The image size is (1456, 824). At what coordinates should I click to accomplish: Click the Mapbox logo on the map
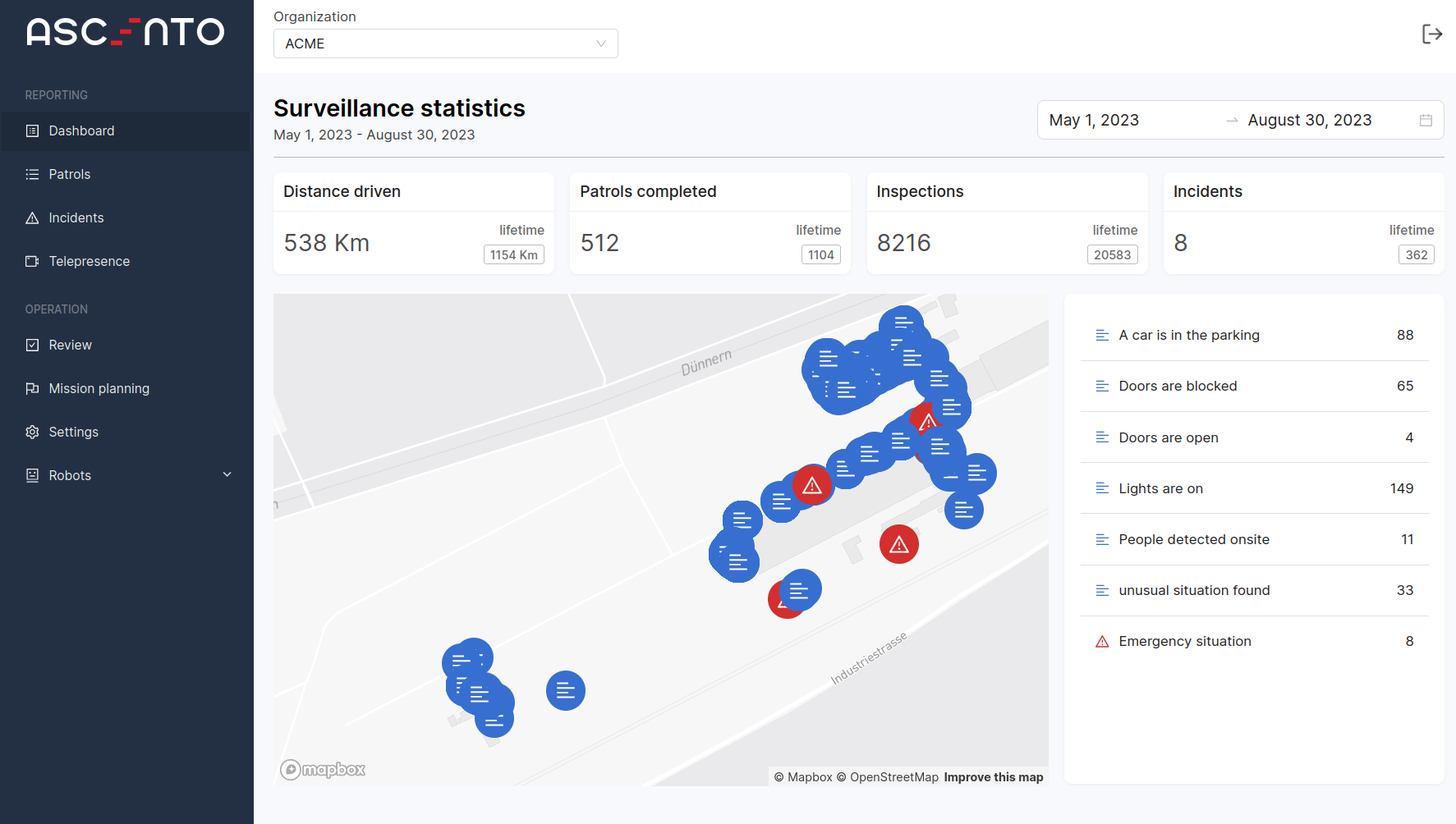323,770
